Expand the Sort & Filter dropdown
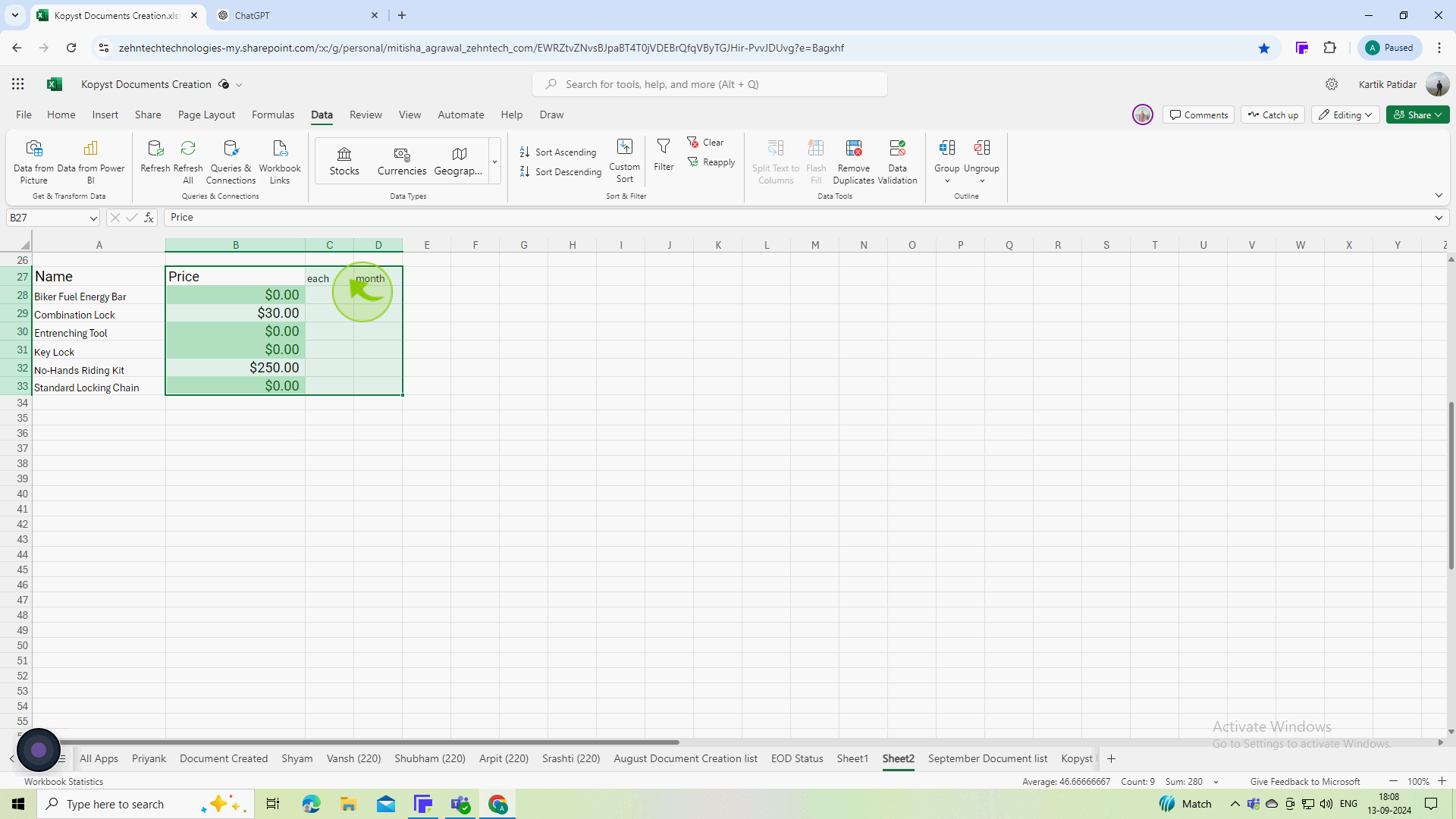The image size is (1456, 819). [626, 194]
